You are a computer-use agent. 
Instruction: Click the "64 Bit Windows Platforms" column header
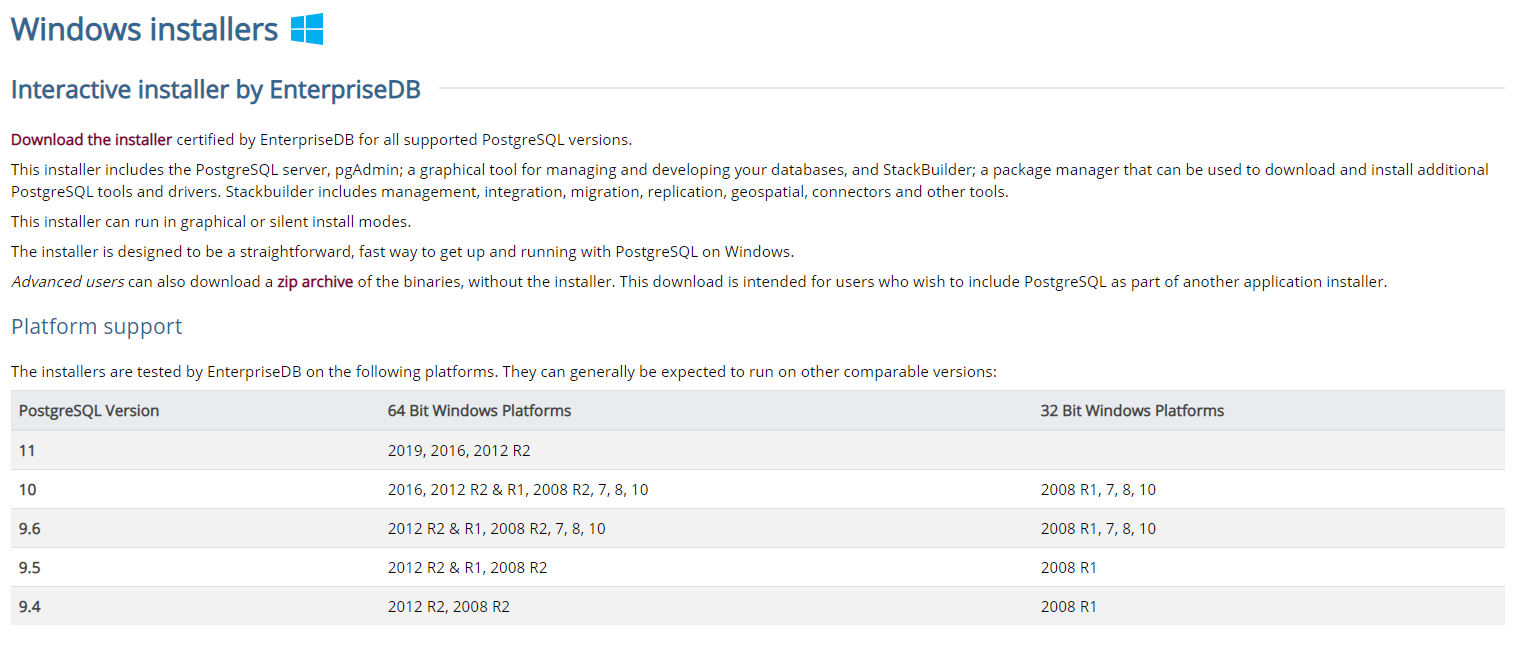[479, 411]
